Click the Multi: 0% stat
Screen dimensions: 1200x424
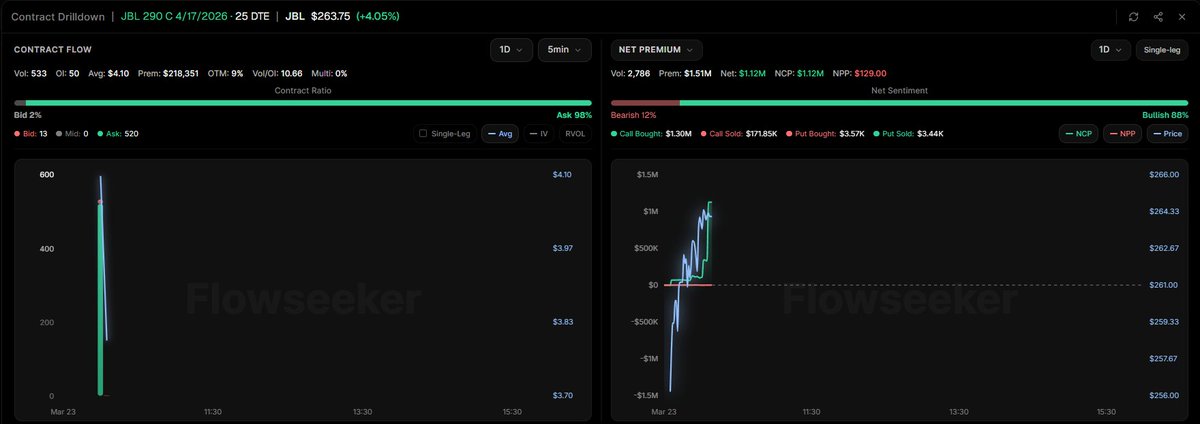pyautogui.click(x=329, y=73)
